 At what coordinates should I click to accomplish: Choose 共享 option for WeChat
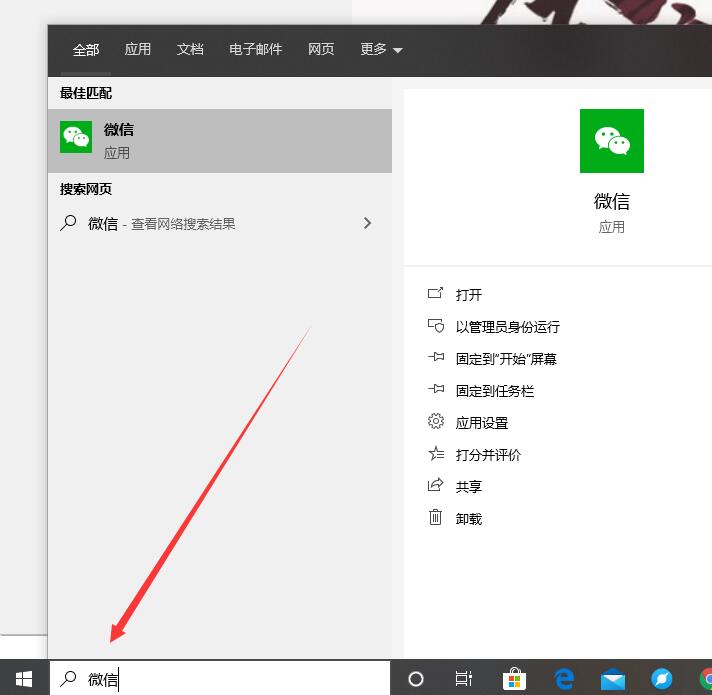tap(469, 487)
